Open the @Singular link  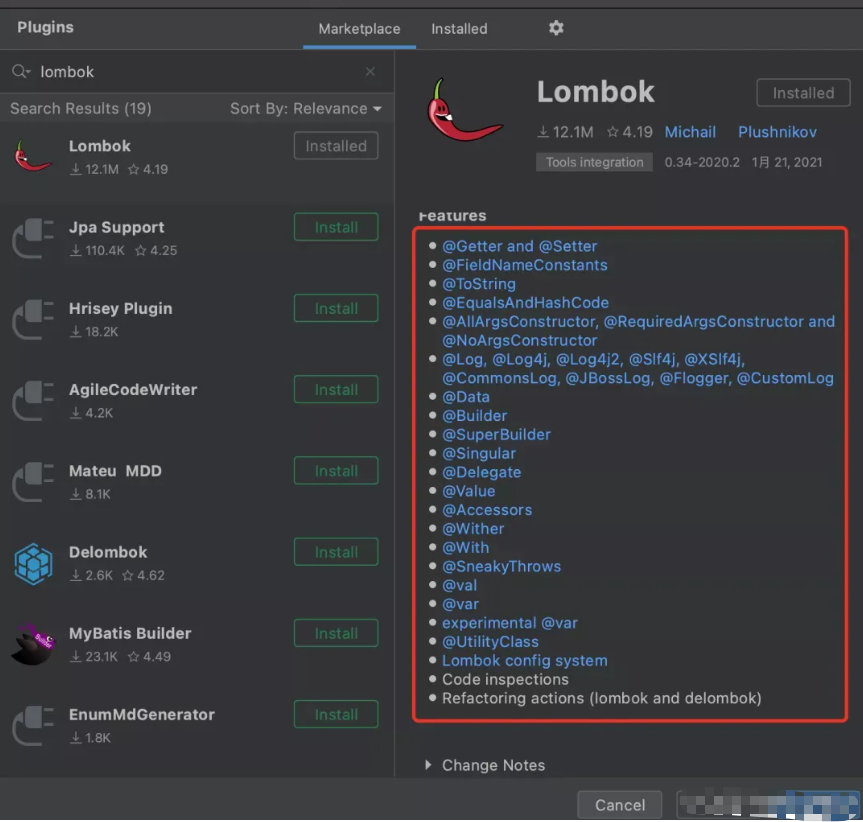(x=479, y=453)
